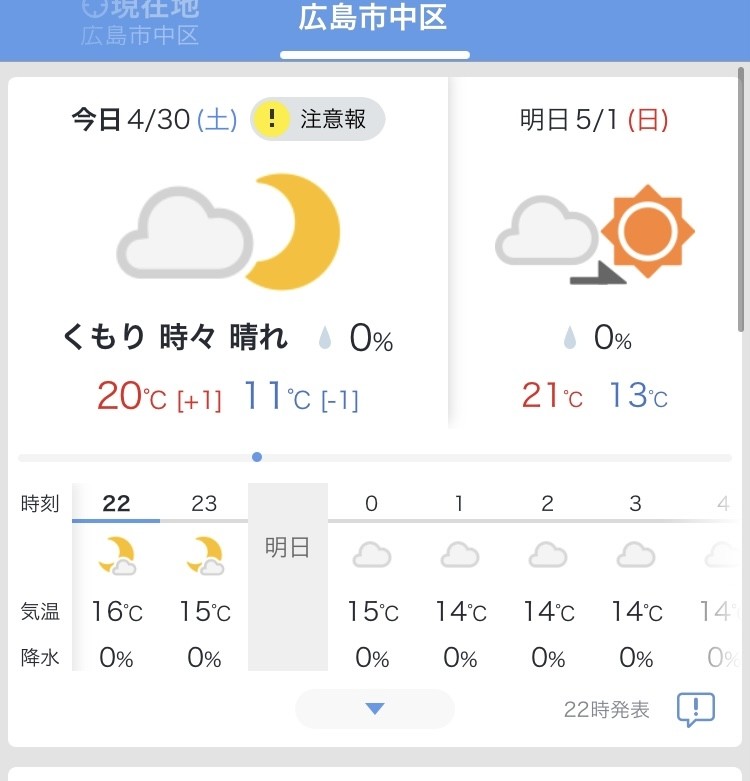
Task: Tap the 1 o'clock cloud icon
Action: pyautogui.click(x=460, y=554)
